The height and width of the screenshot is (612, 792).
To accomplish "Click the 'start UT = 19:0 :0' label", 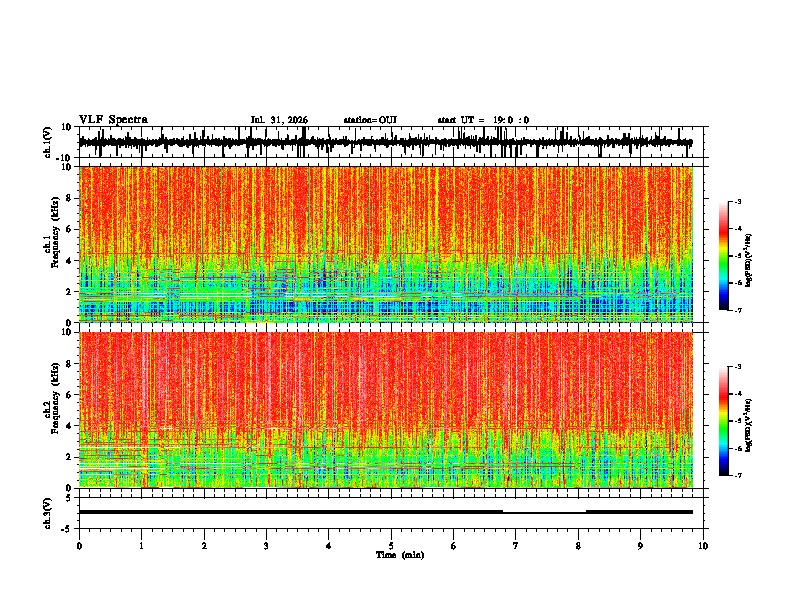I will click(x=483, y=120).
